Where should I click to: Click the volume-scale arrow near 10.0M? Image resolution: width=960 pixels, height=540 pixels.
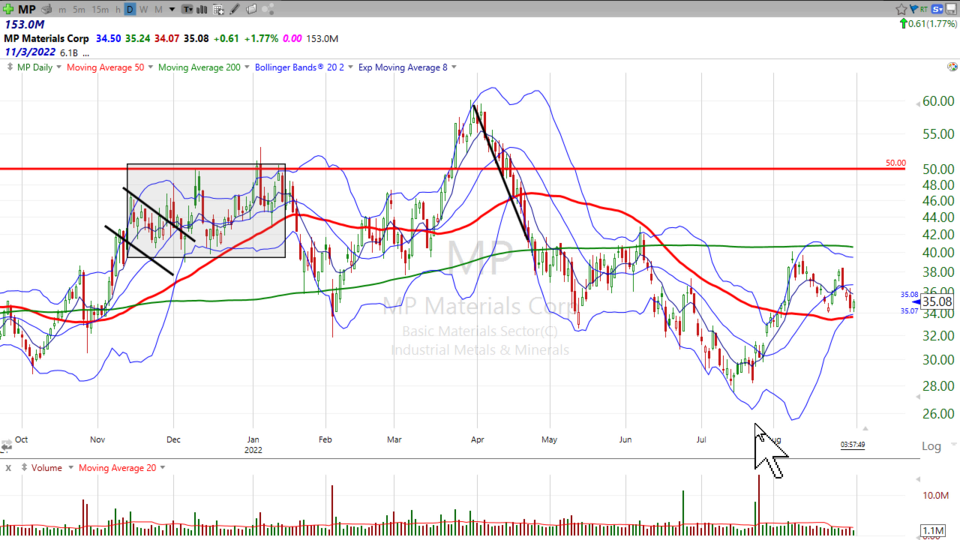click(918, 479)
